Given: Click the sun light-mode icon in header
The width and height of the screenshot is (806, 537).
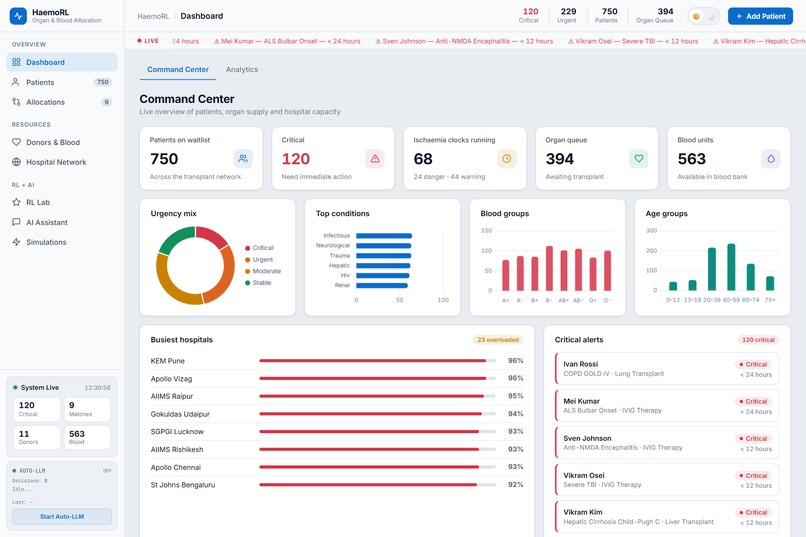Looking at the screenshot, I should [x=696, y=16].
